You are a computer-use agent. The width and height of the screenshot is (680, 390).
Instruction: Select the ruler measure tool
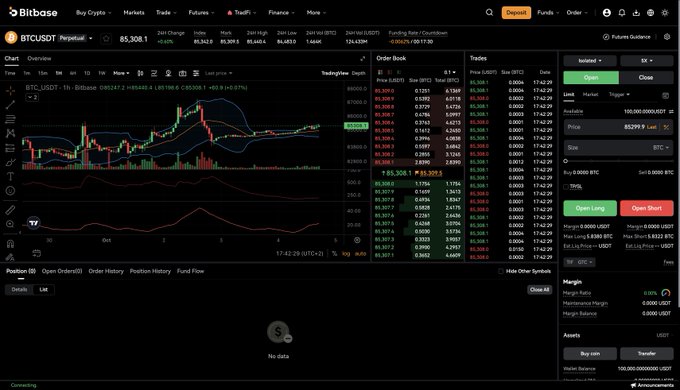click(10, 210)
